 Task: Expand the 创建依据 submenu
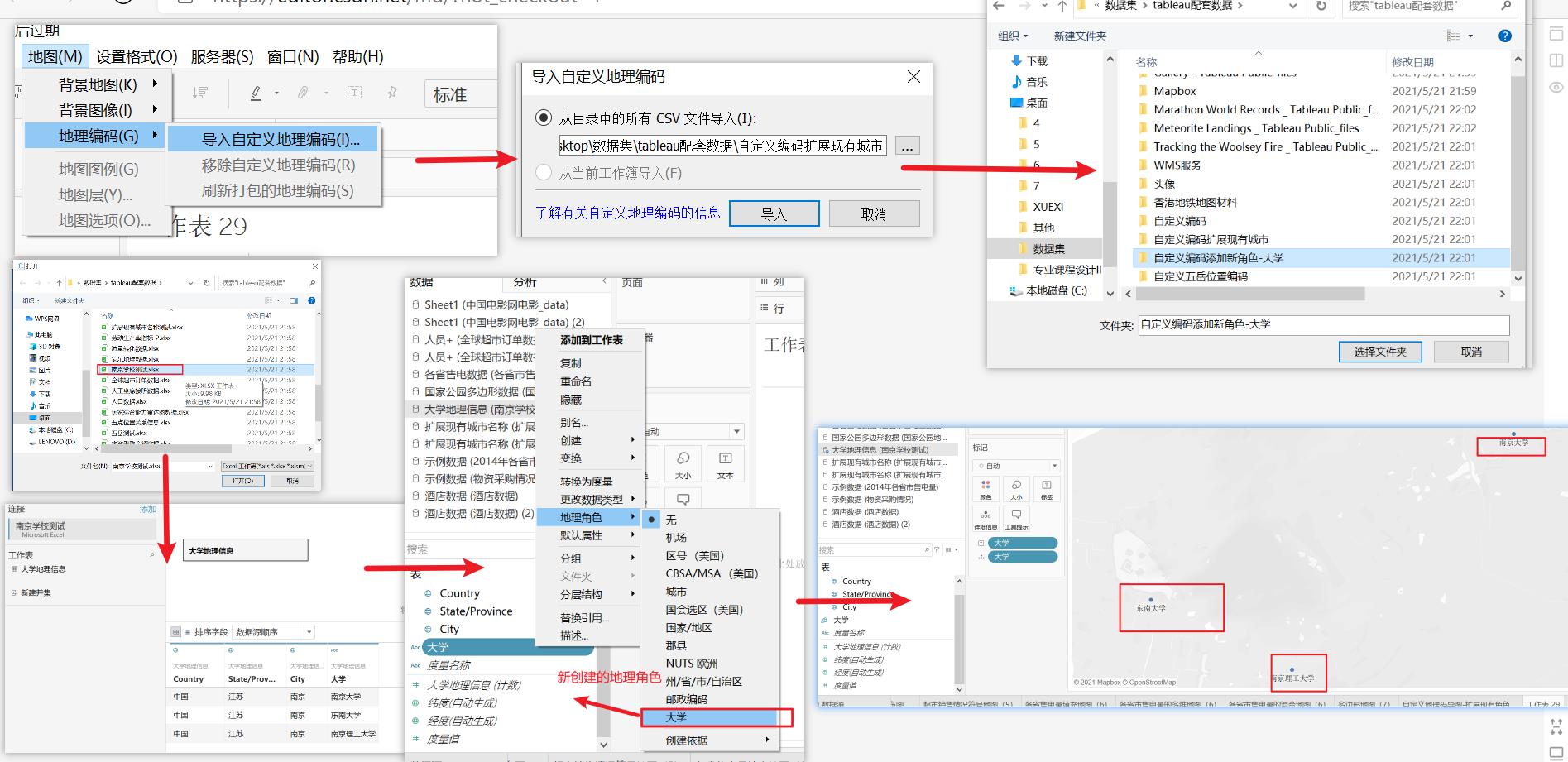click(x=710, y=740)
